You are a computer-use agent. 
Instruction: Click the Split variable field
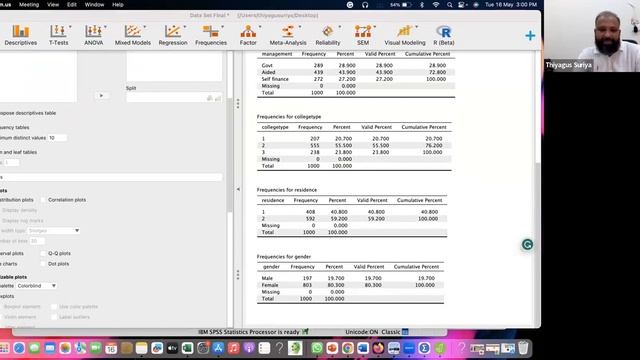(174, 97)
